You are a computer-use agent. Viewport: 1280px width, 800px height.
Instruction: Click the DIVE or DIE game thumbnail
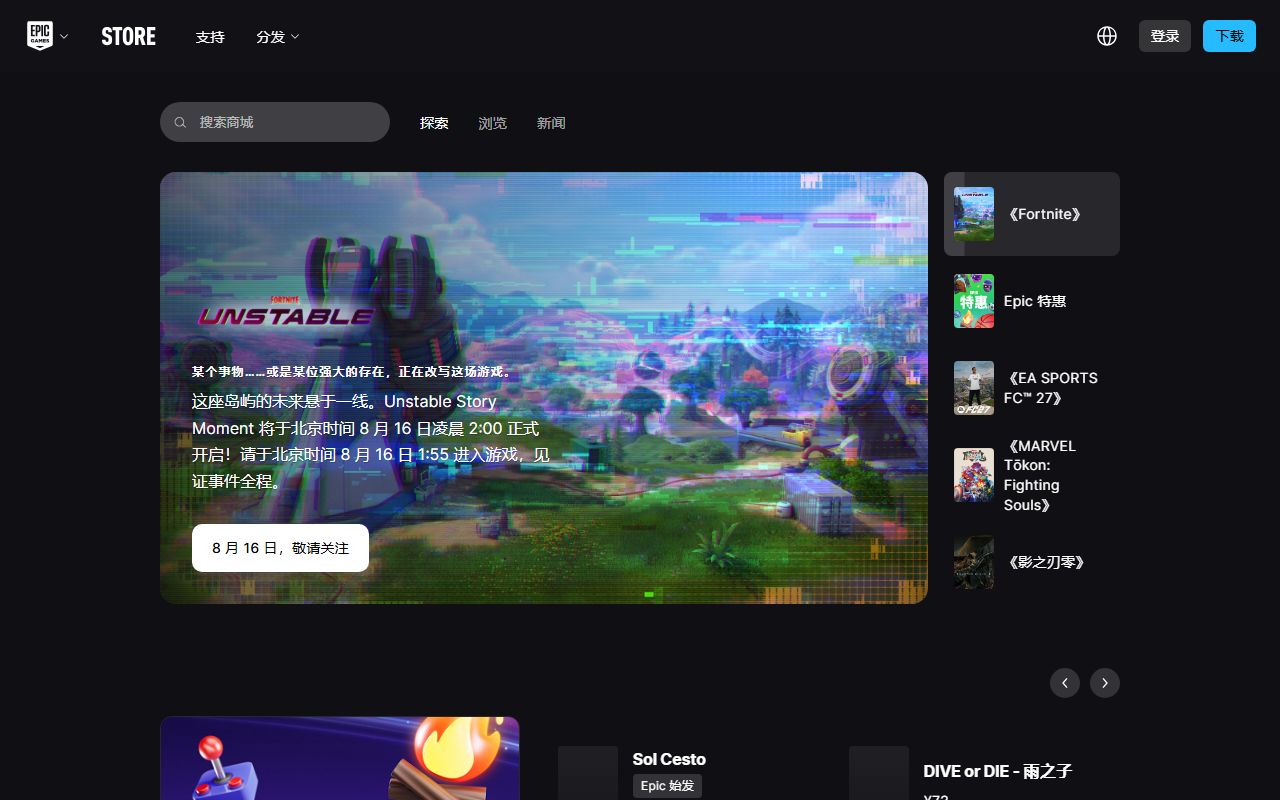pyautogui.click(x=879, y=773)
